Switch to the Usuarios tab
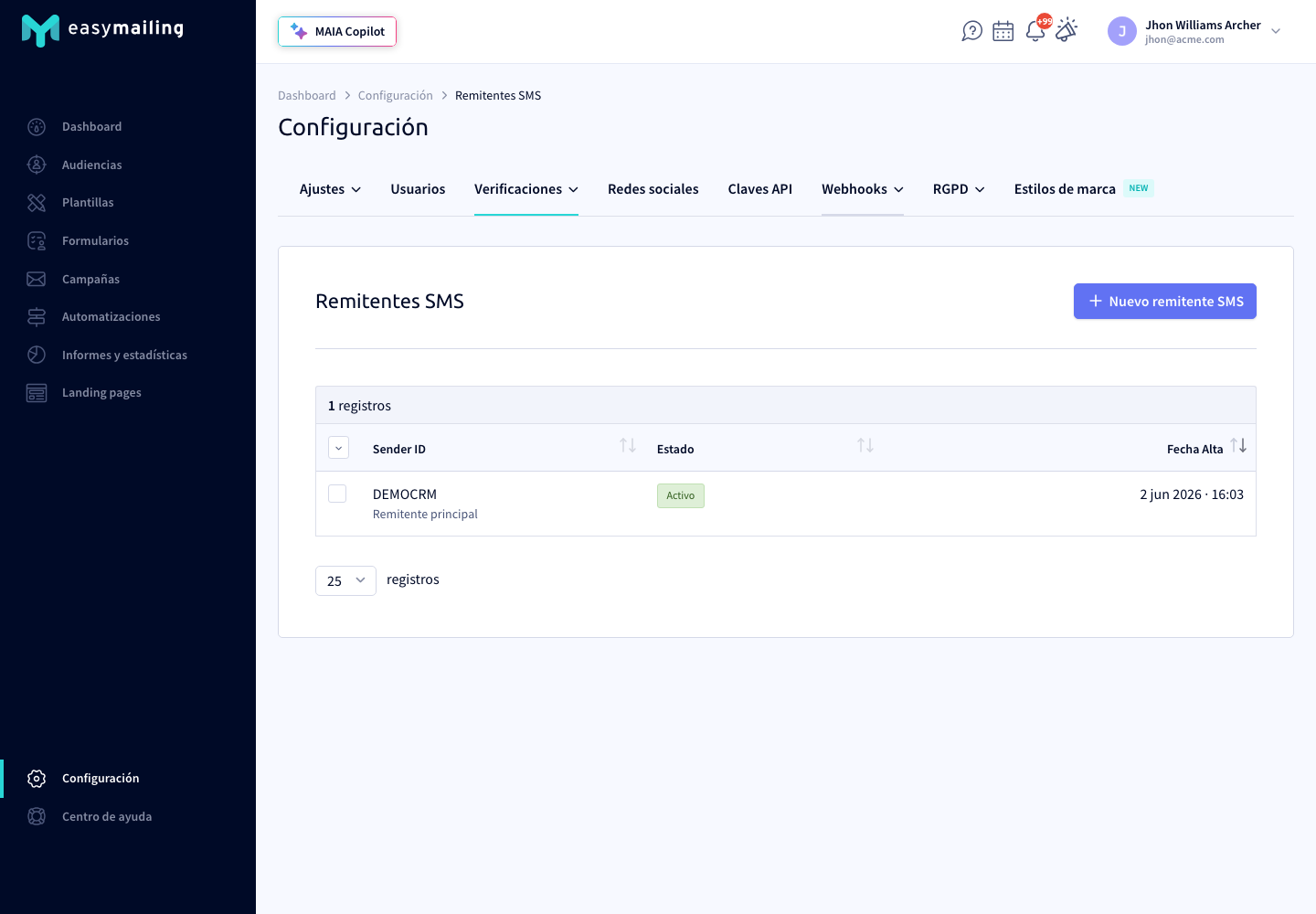The height and width of the screenshot is (914, 1316). click(x=418, y=189)
